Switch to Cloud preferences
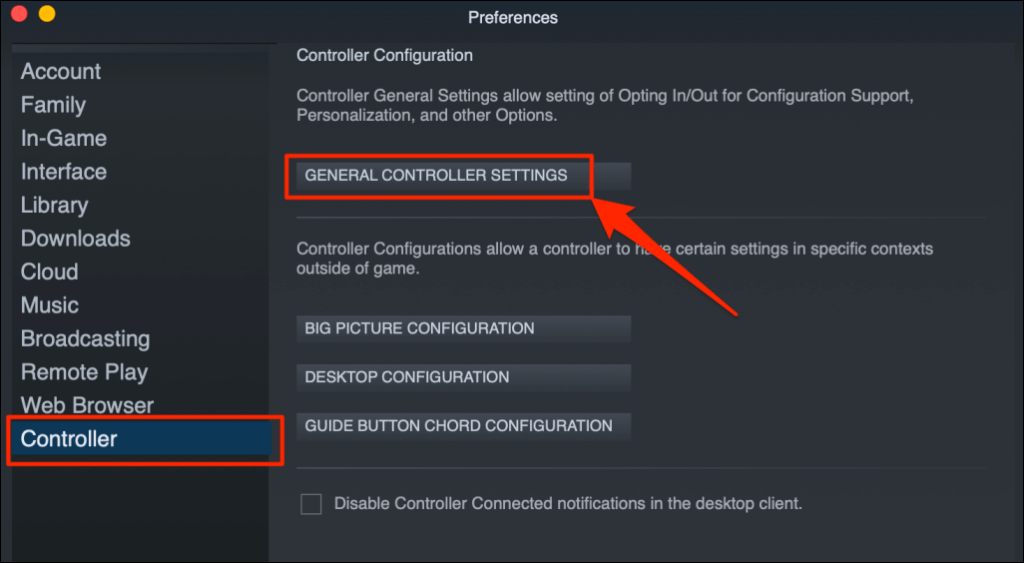 click(x=50, y=272)
